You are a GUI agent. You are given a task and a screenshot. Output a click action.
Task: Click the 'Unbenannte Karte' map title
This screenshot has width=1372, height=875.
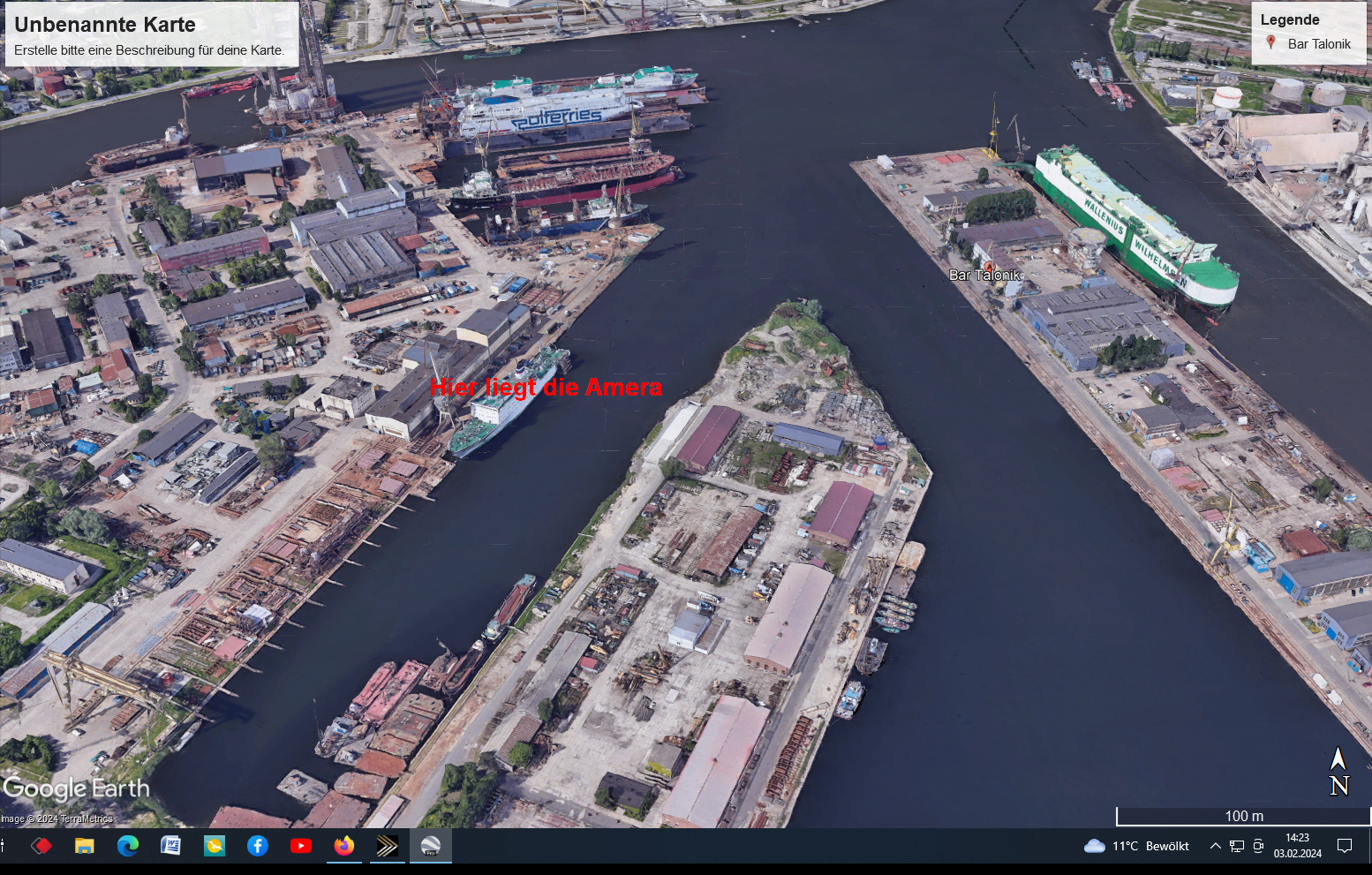click(105, 25)
